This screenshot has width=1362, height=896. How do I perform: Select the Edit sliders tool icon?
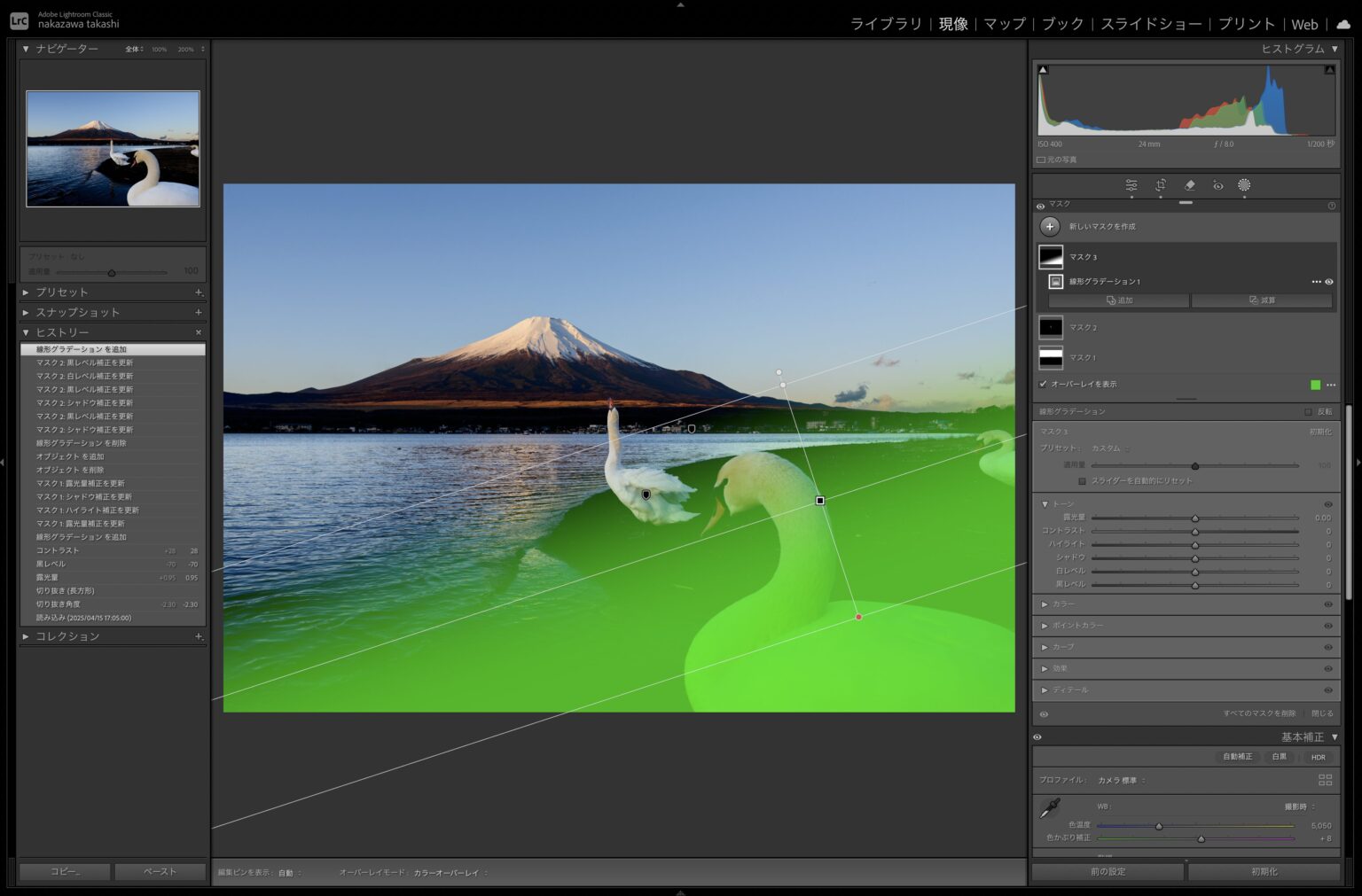[x=1131, y=185]
